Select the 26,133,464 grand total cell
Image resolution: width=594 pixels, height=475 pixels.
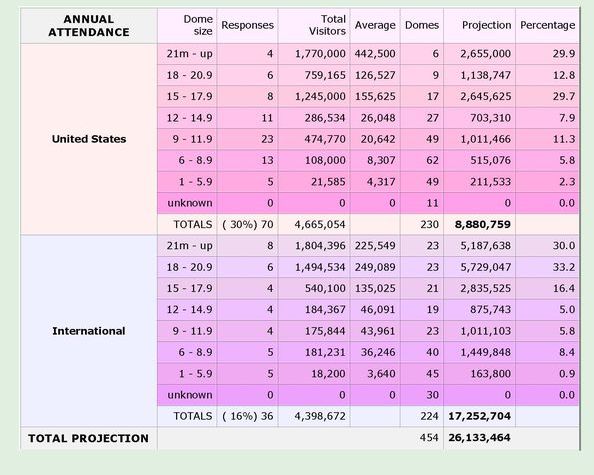[x=480, y=438]
